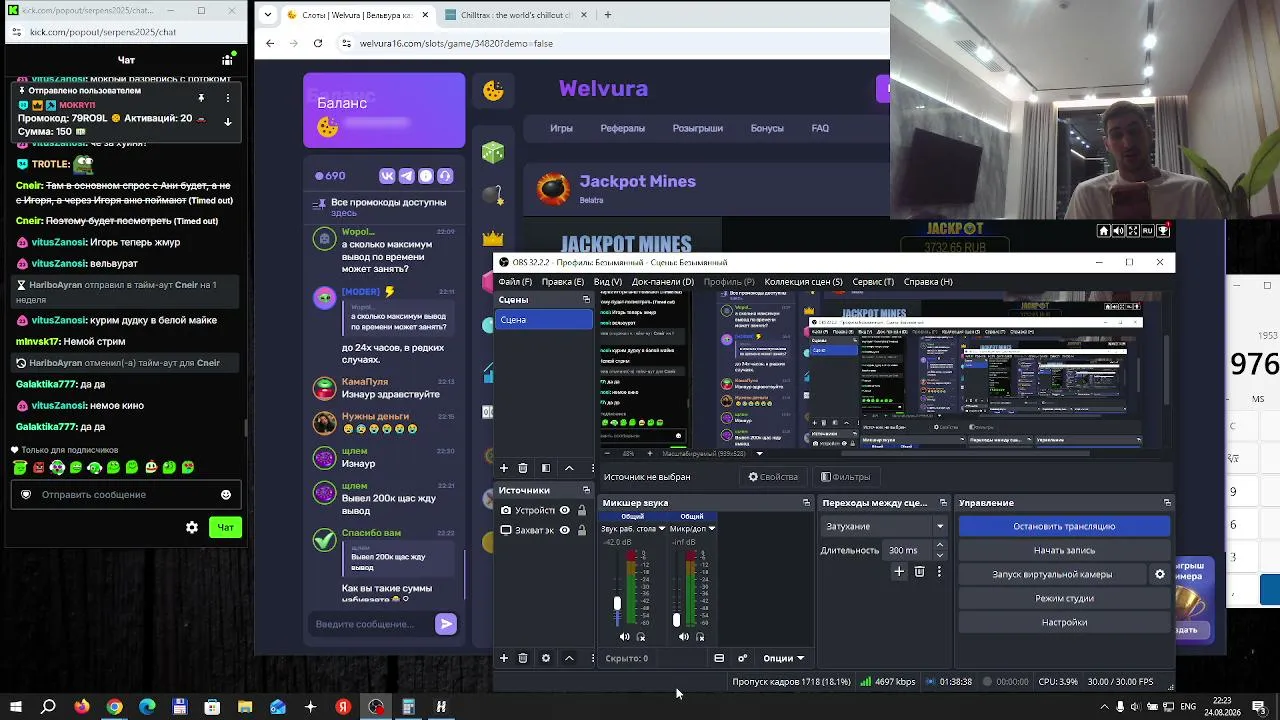This screenshot has width=1280, height=720.
Task: Open new browser tab with plus
Action: [x=607, y=15]
